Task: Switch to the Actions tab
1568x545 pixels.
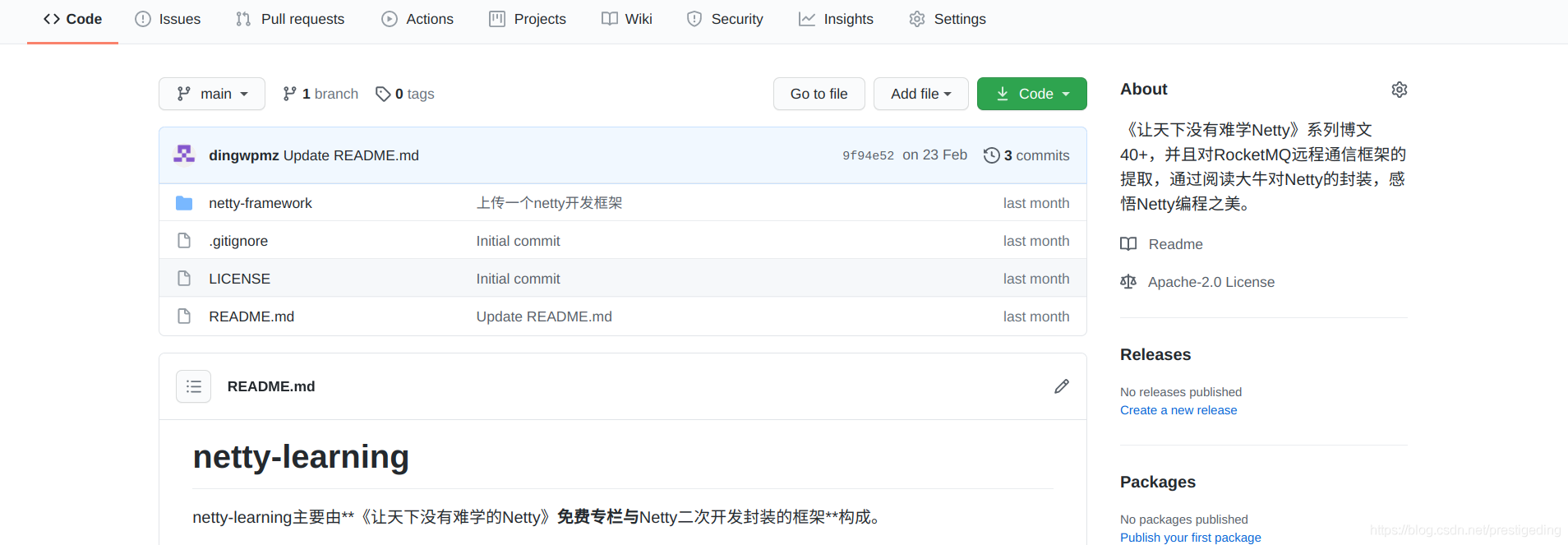Action: click(417, 19)
